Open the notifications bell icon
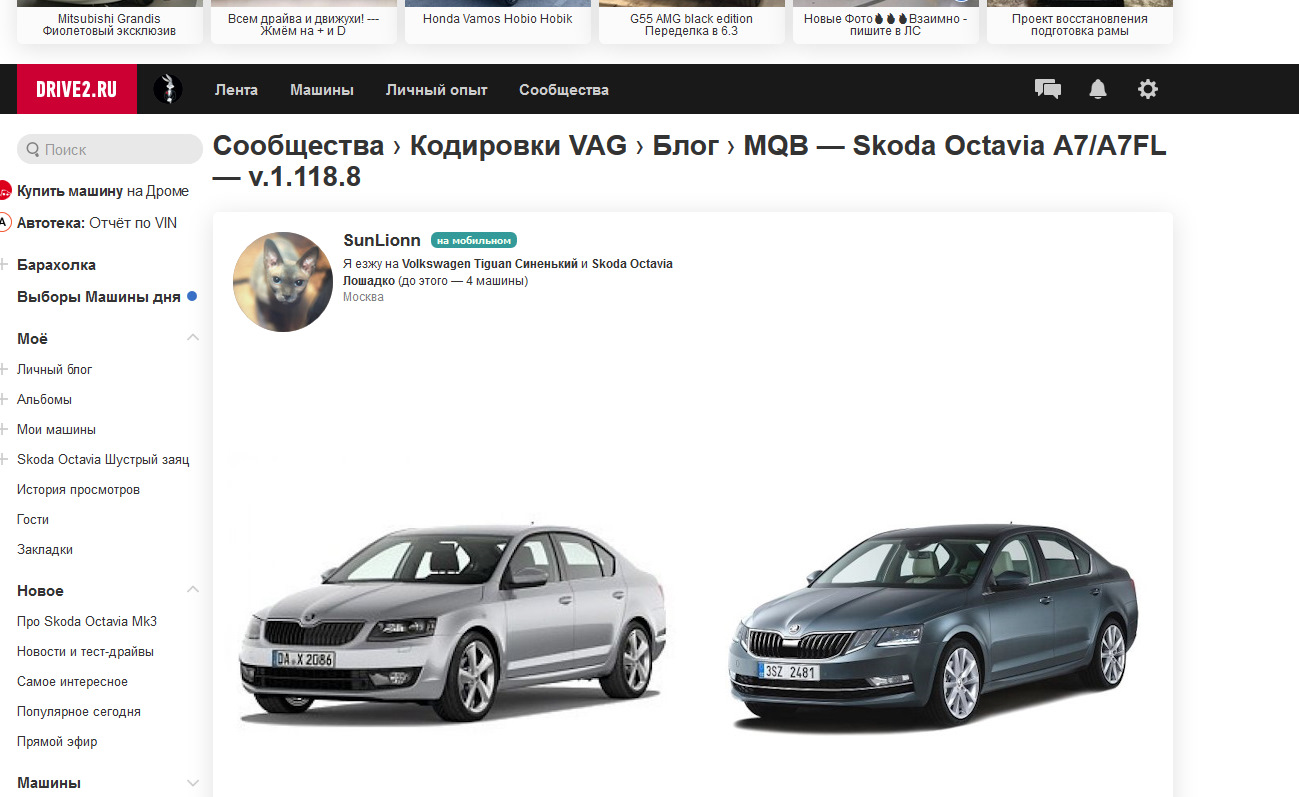This screenshot has width=1299, height=797. tap(1098, 90)
